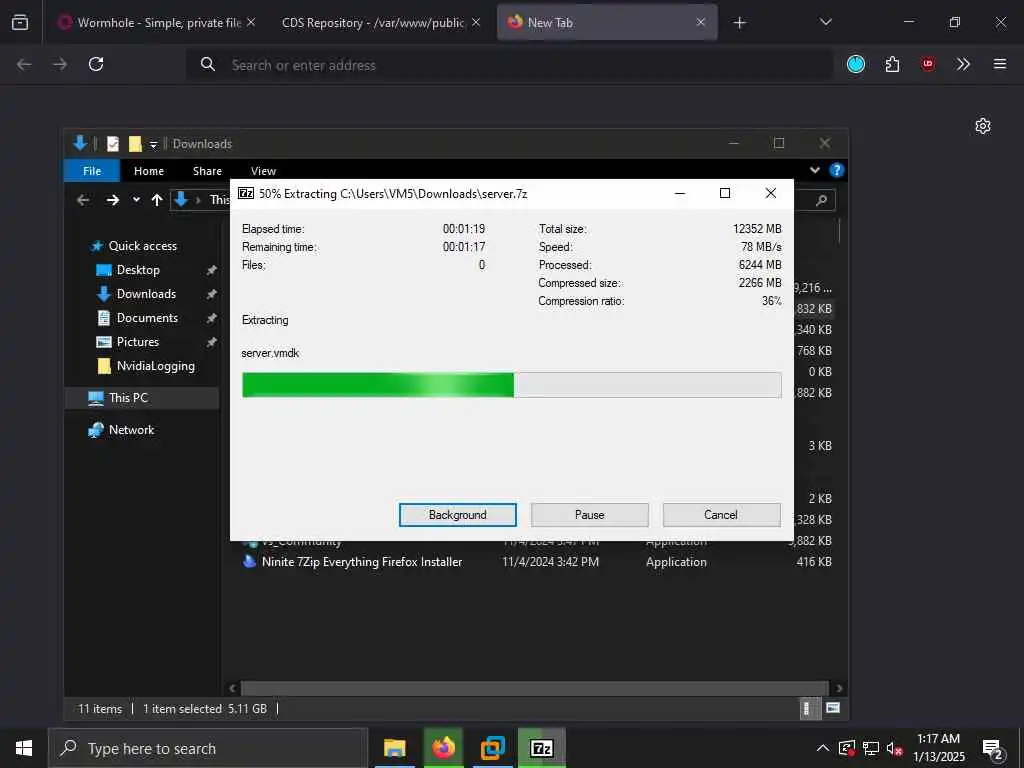Image resolution: width=1024 pixels, height=768 pixels.
Task: Open Downloads in Explorer sidebar
Action: coord(146,294)
